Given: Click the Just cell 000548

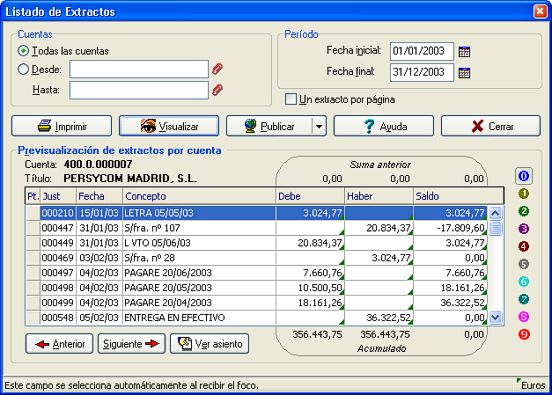Looking at the screenshot, I should point(58,318).
